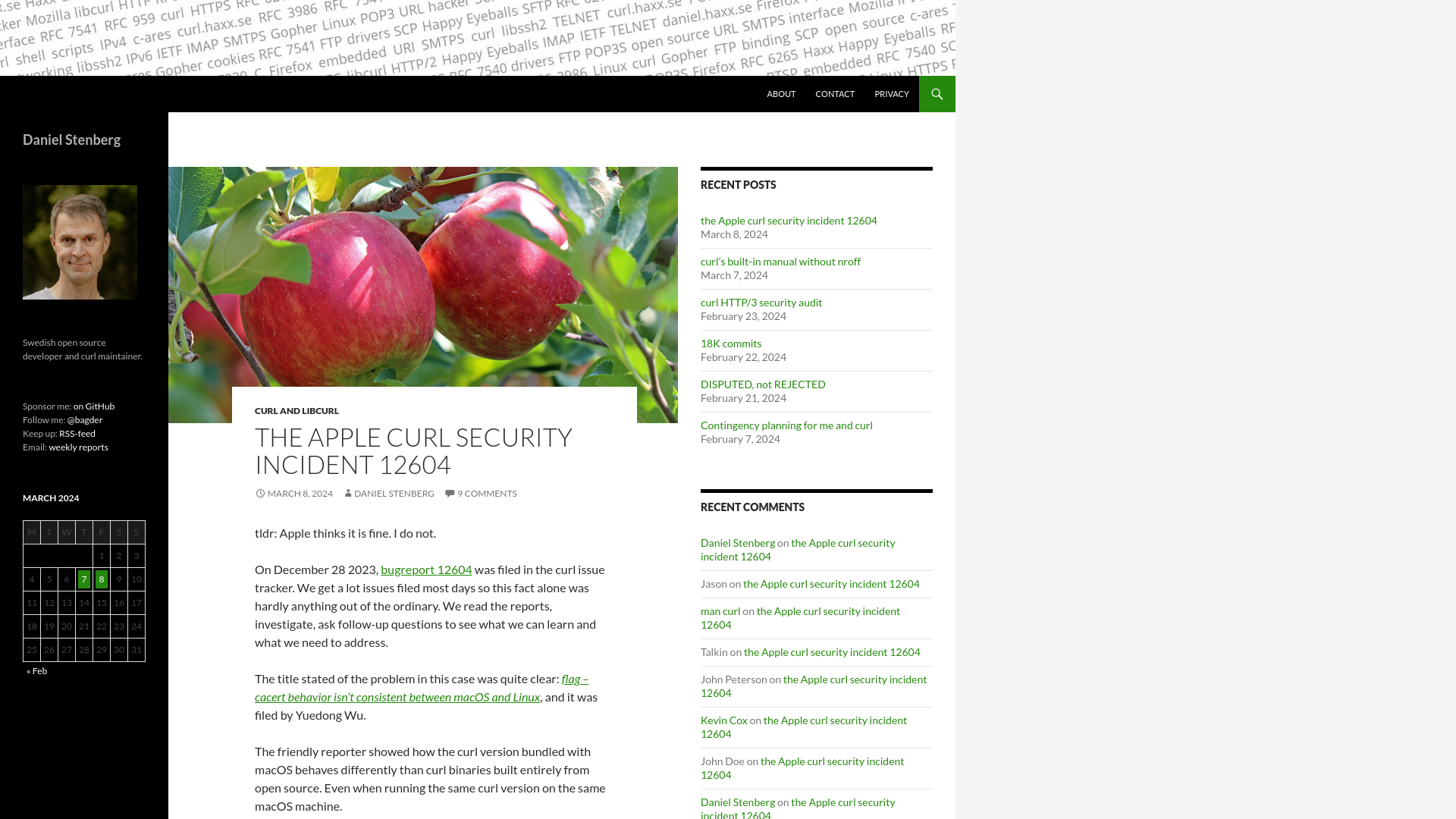1456x819 pixels.
Task: Click the on GitHub sponsor link
Action: click(94, 406)
